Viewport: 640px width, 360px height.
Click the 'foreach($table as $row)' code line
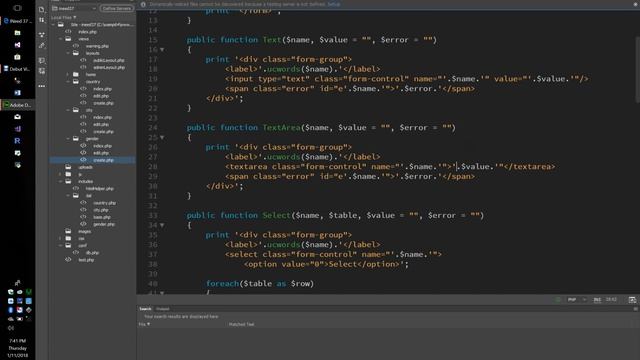point(260,284)
